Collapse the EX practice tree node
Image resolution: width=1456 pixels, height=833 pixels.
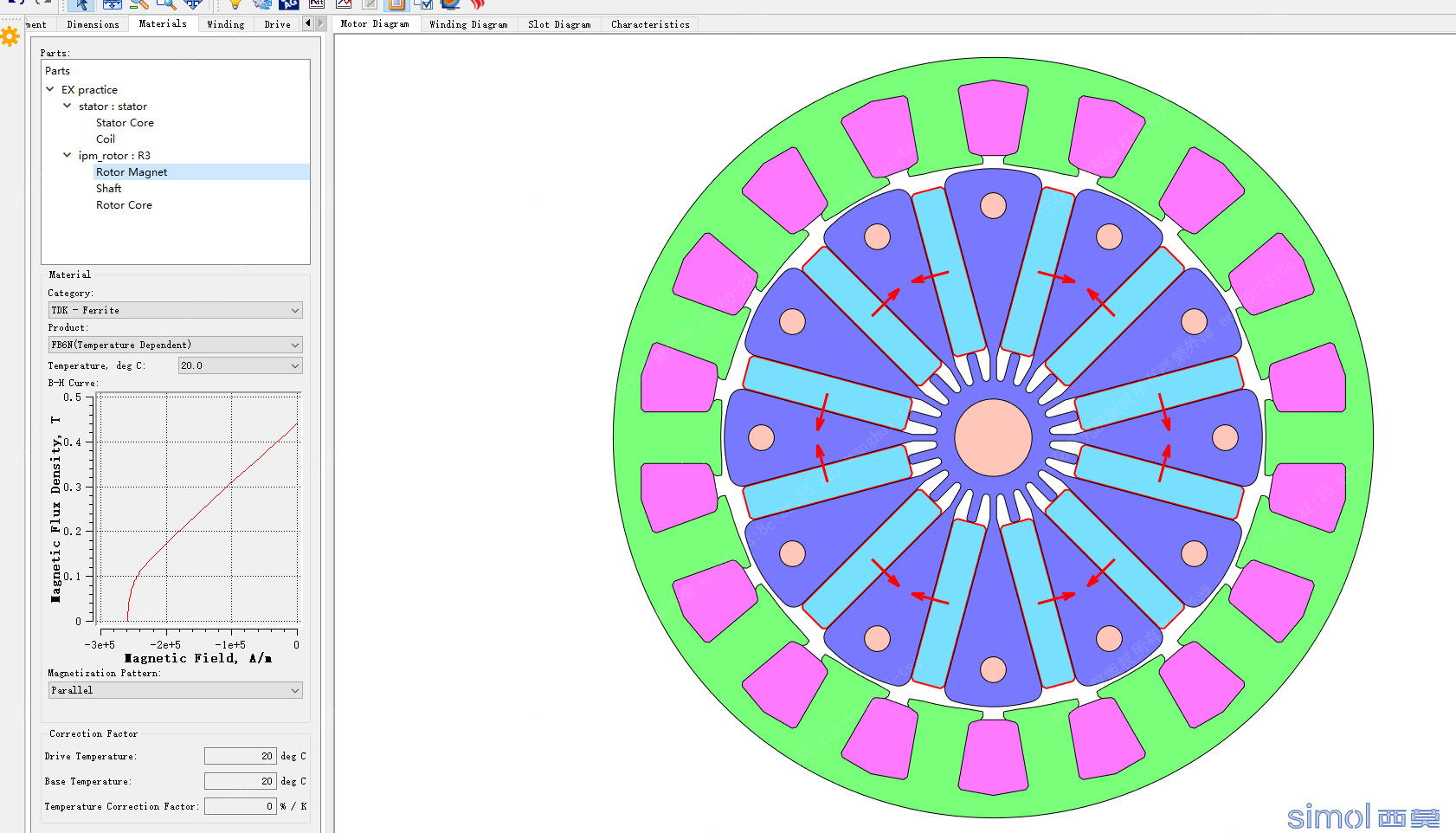pyautogui.click(x=50, y=89)
